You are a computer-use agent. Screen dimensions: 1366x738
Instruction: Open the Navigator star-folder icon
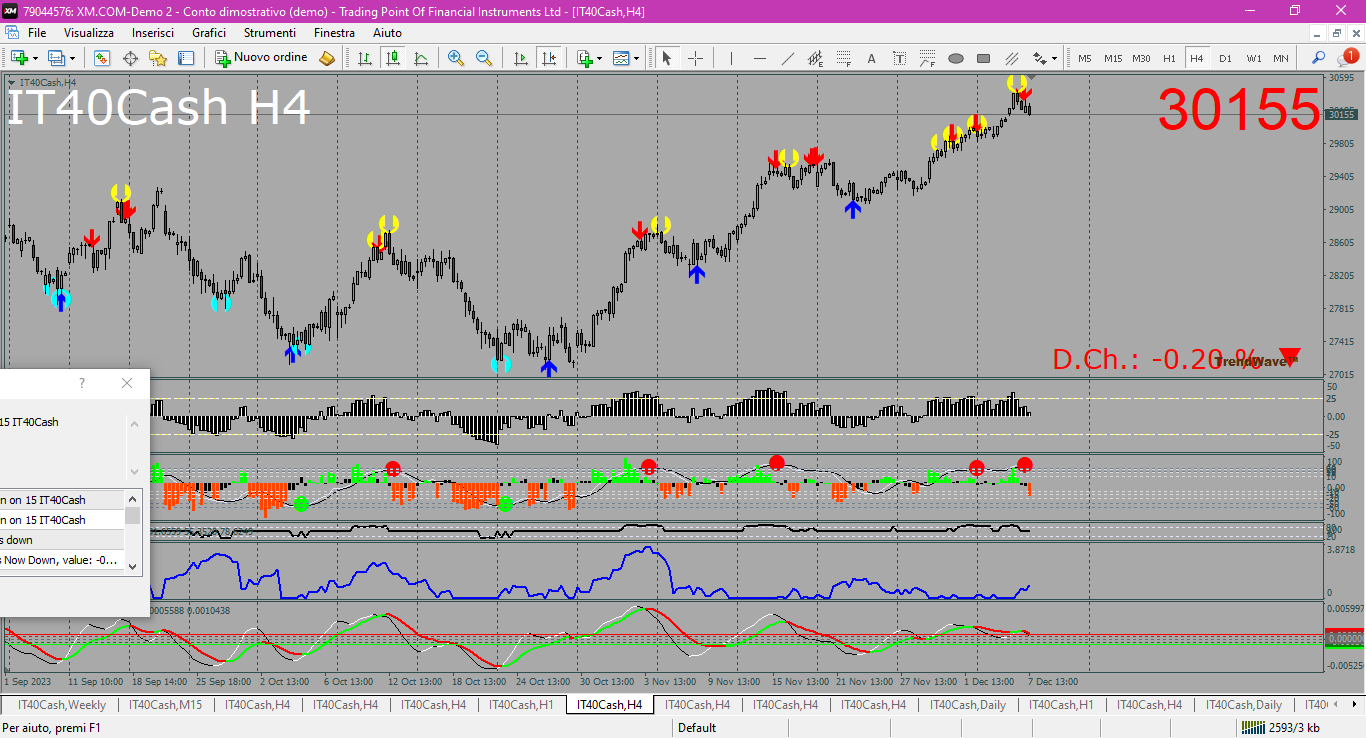coord(158,58)
